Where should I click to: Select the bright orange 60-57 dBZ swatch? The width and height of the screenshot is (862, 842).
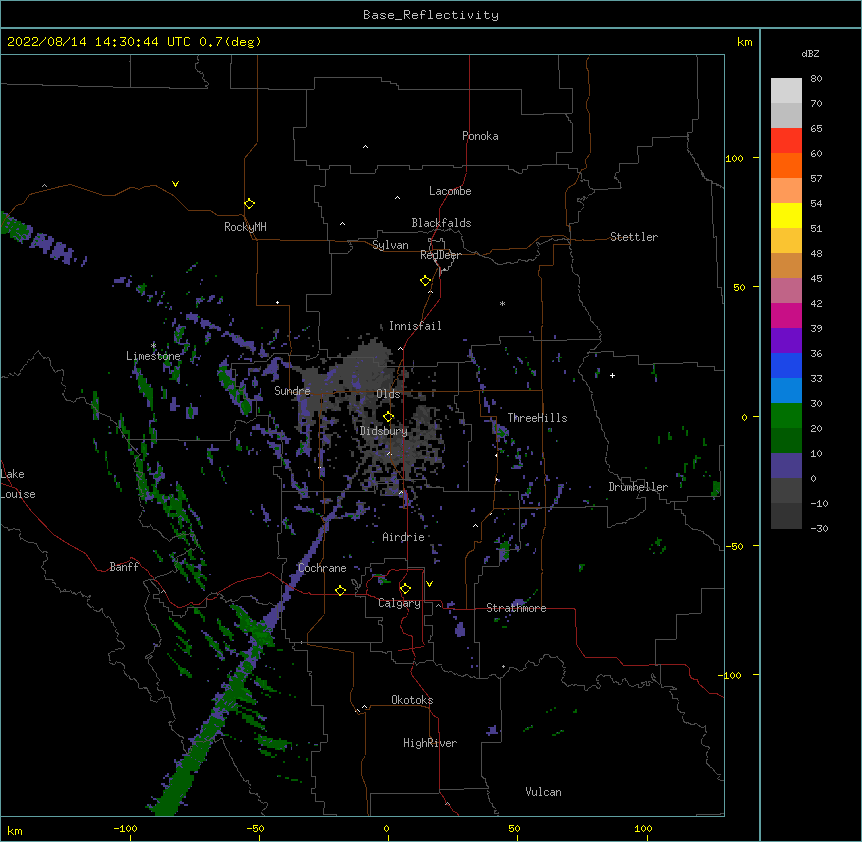point(786,165)
